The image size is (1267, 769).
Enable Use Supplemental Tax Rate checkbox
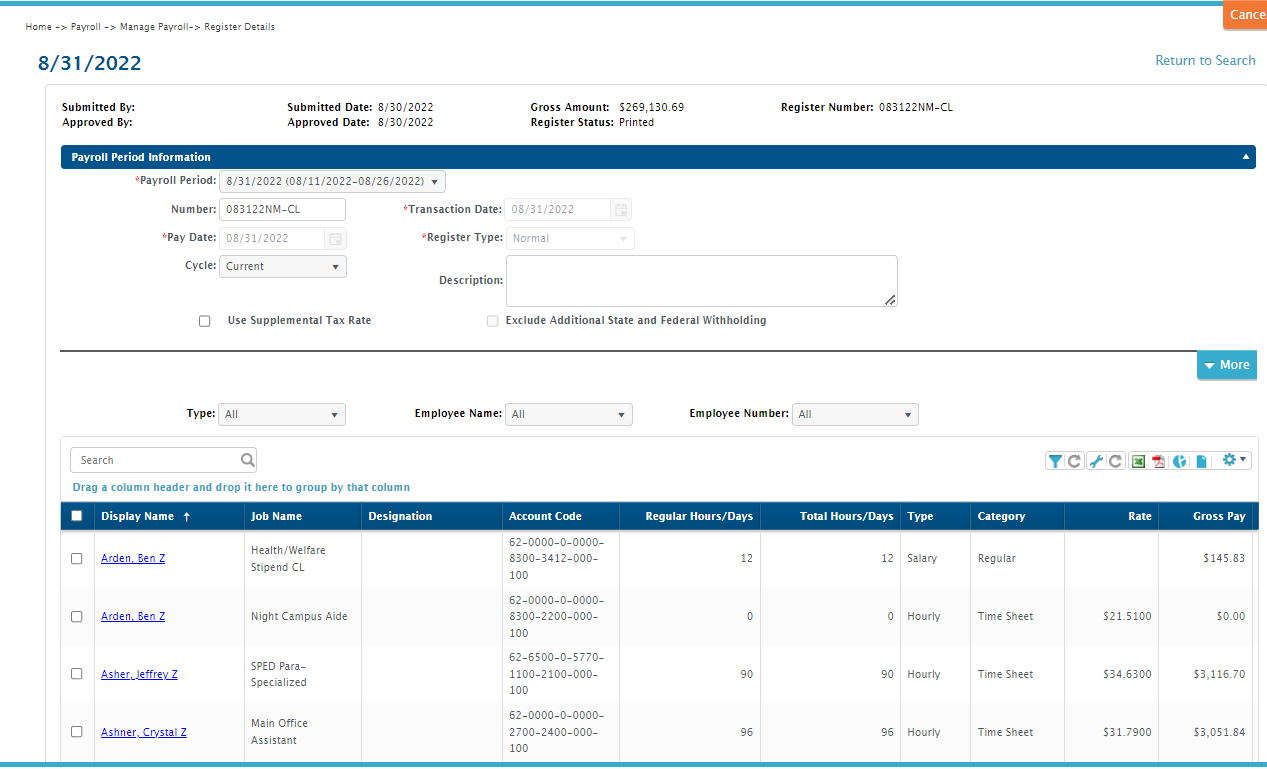tap(205, 321)
